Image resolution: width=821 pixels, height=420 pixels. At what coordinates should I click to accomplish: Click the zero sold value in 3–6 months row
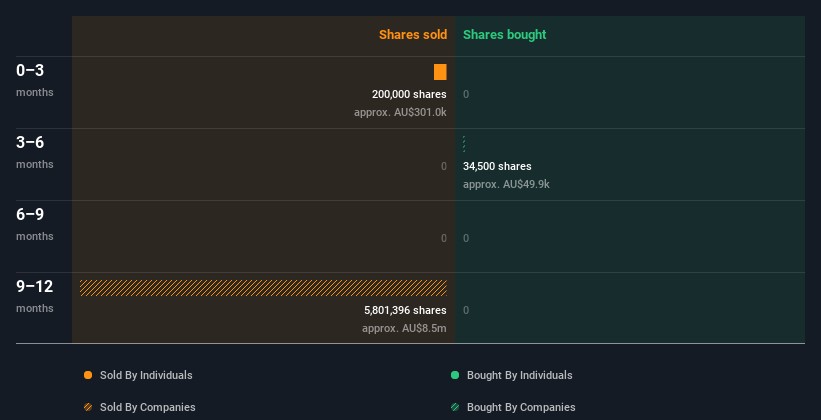[x=444, y=166]
